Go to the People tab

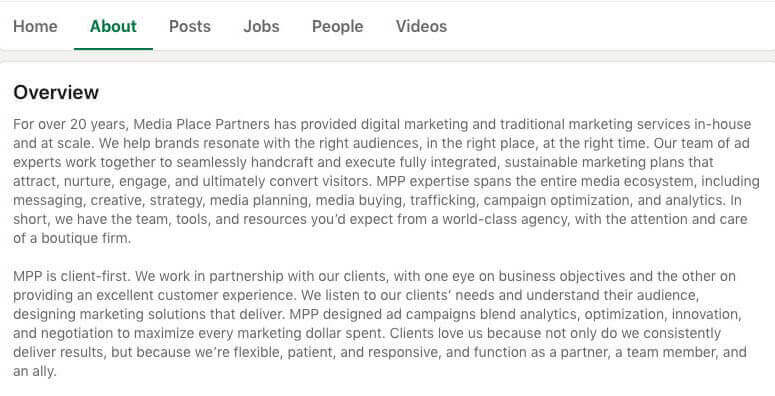pyautogui.click(x=338, y=26)
